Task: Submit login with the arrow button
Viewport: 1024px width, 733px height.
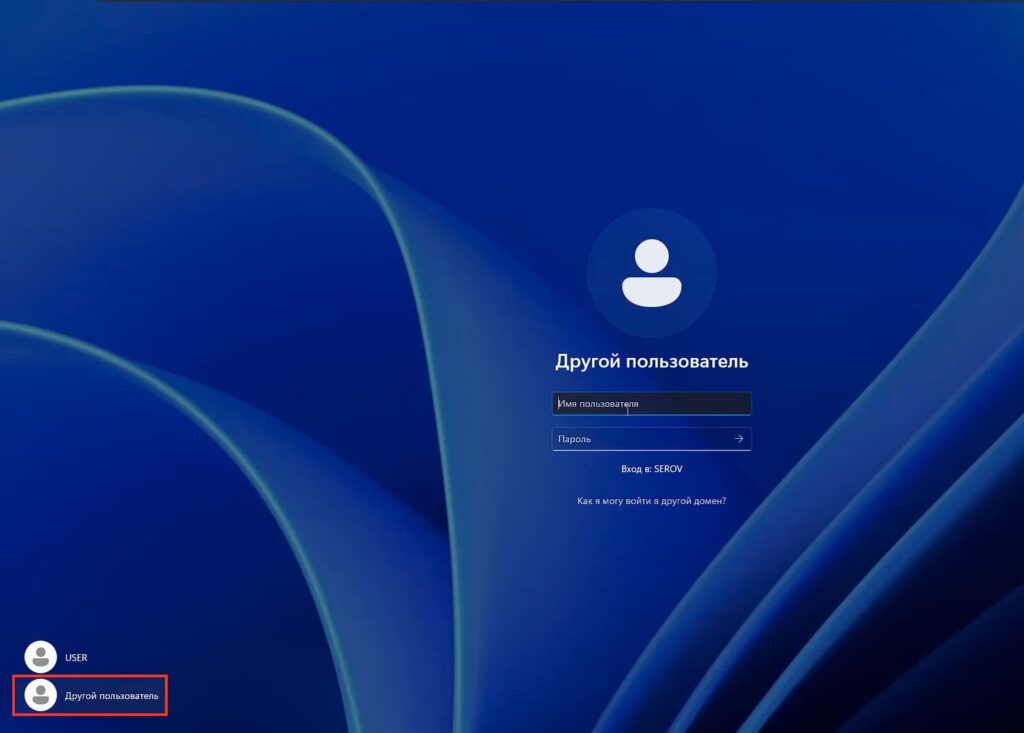Action: pyautogui.click(x=739, y=439)
